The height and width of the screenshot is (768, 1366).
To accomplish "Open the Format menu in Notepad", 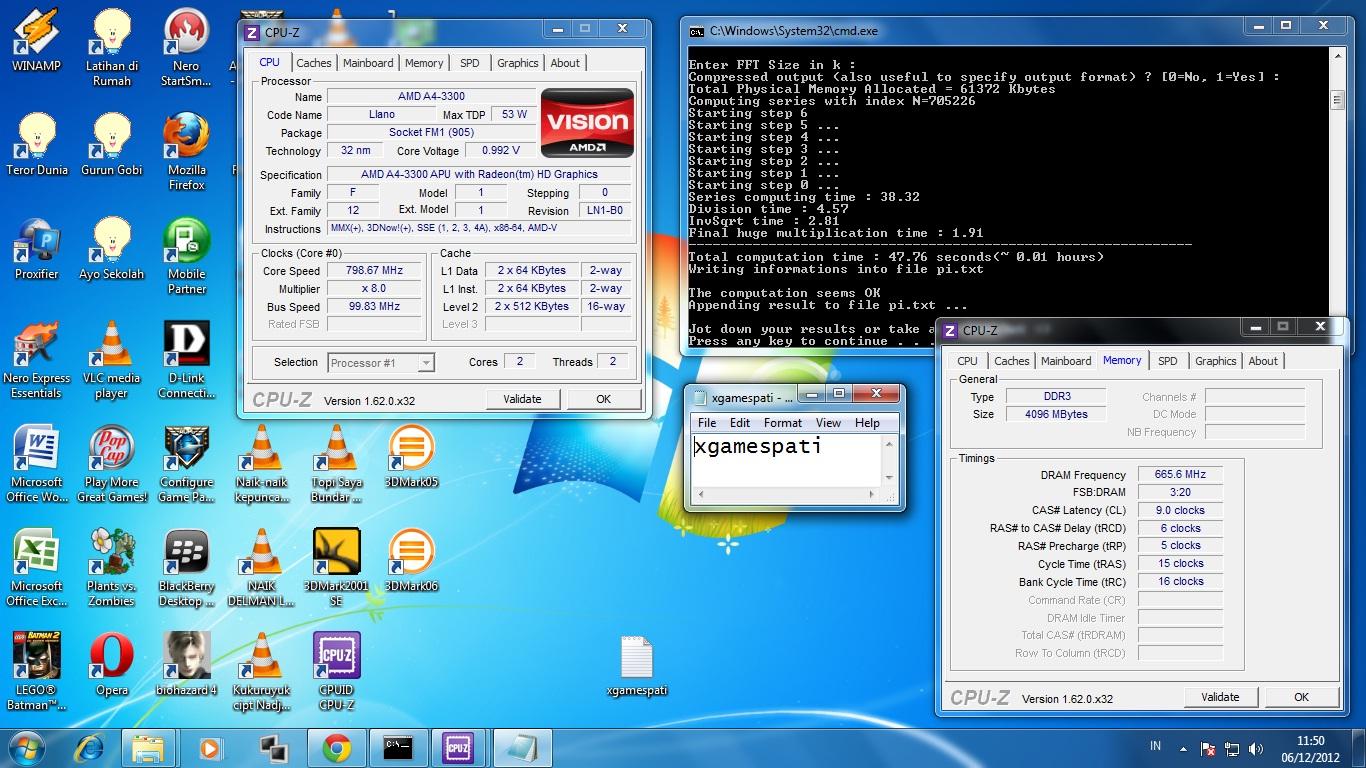I will pyautogui.click(x=783, y=423).
